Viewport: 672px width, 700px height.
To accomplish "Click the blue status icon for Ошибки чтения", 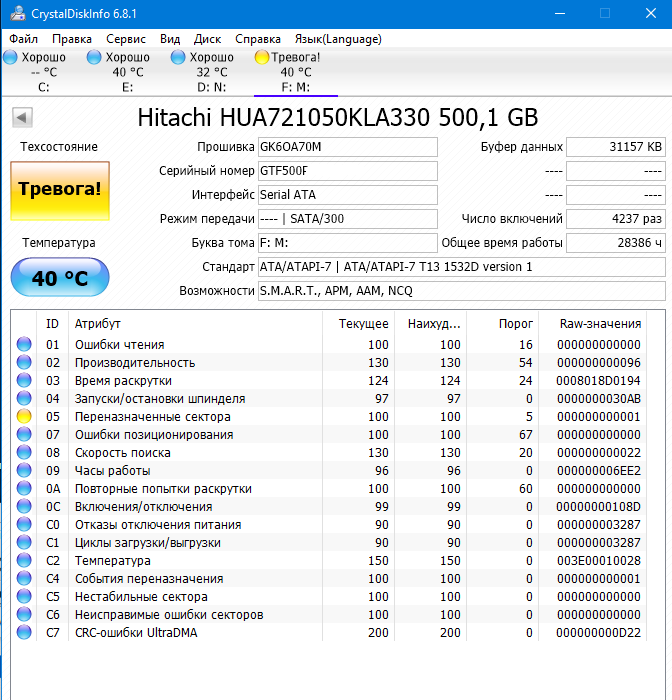I will [x=24, y=344].
